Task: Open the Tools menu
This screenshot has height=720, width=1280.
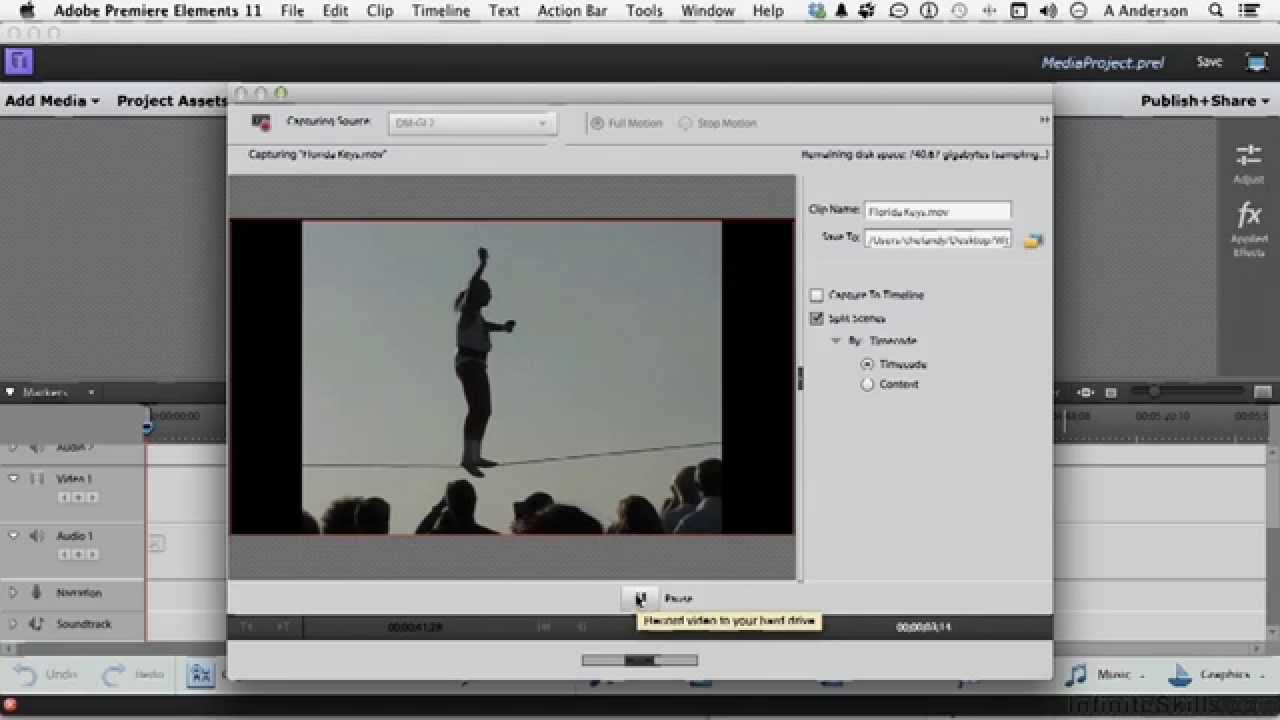Action: 644,11
